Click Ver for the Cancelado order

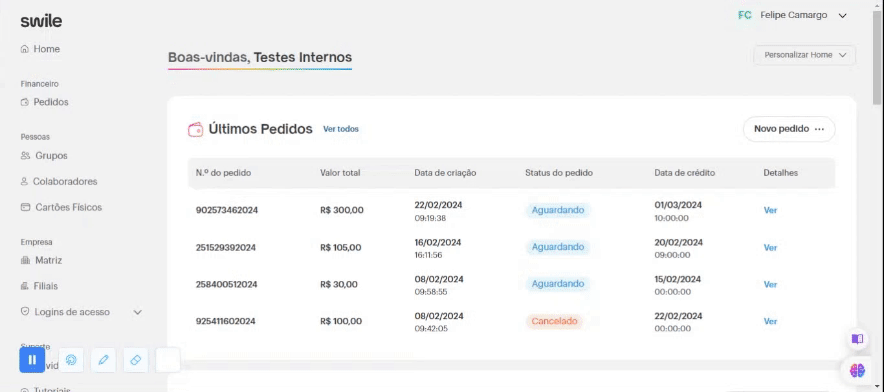[770, 321]
